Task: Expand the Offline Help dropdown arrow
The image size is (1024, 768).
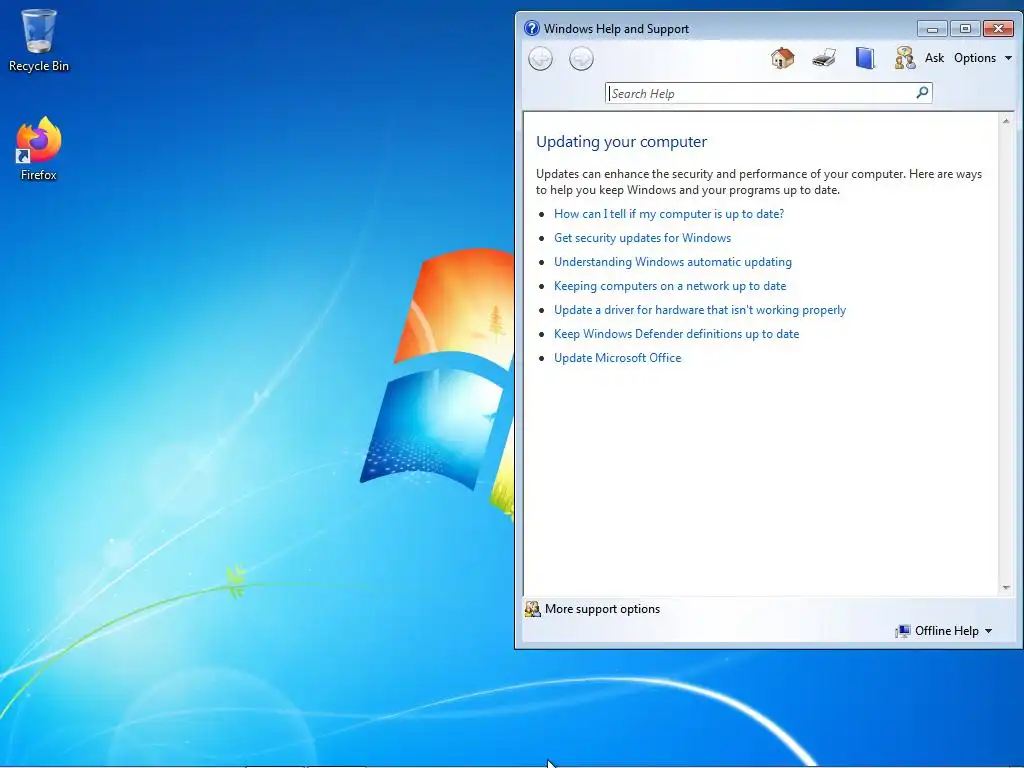Action: pyautogui.click(x=988, y=631)
